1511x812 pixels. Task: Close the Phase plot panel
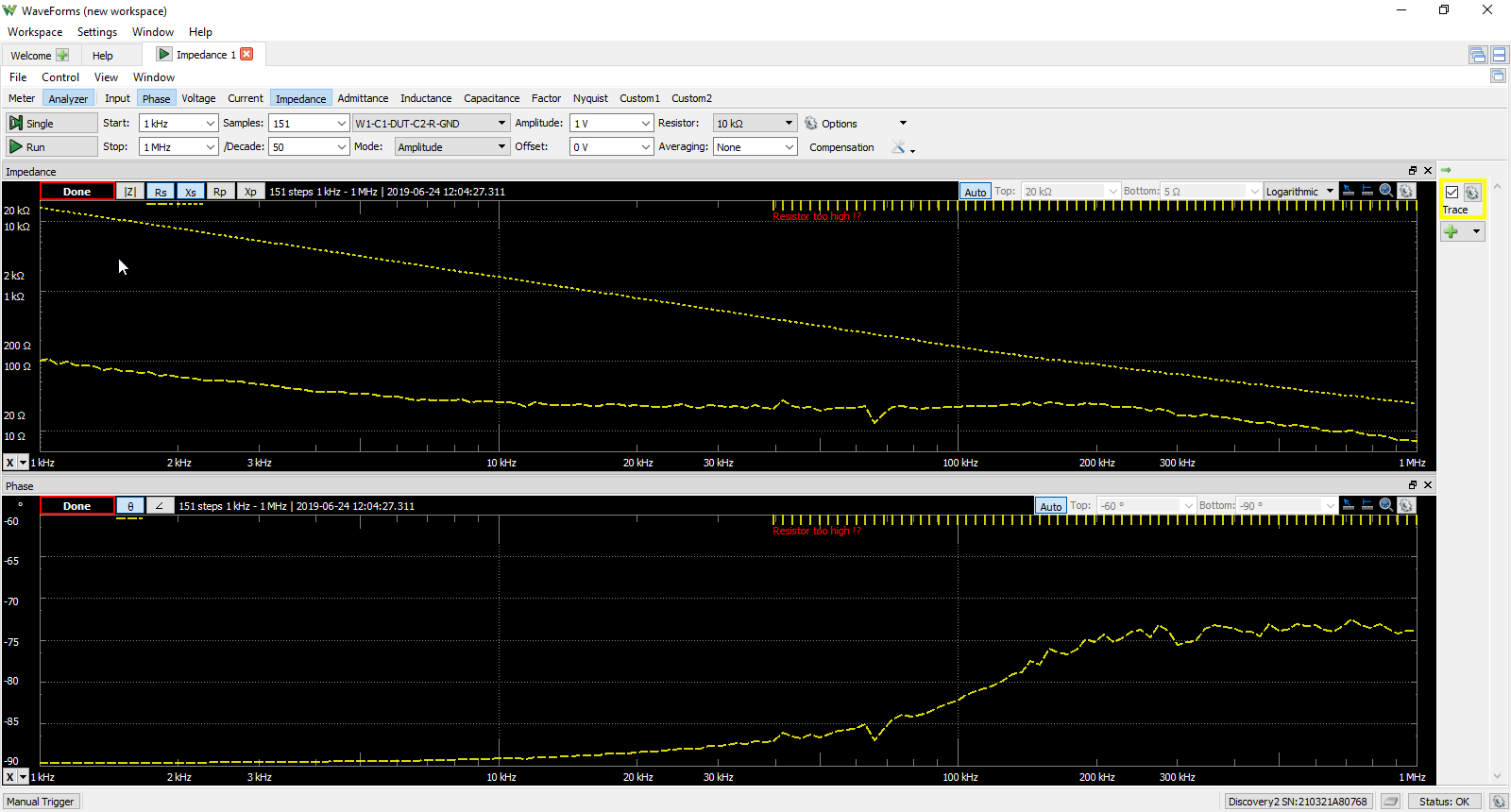[1428, 485]
